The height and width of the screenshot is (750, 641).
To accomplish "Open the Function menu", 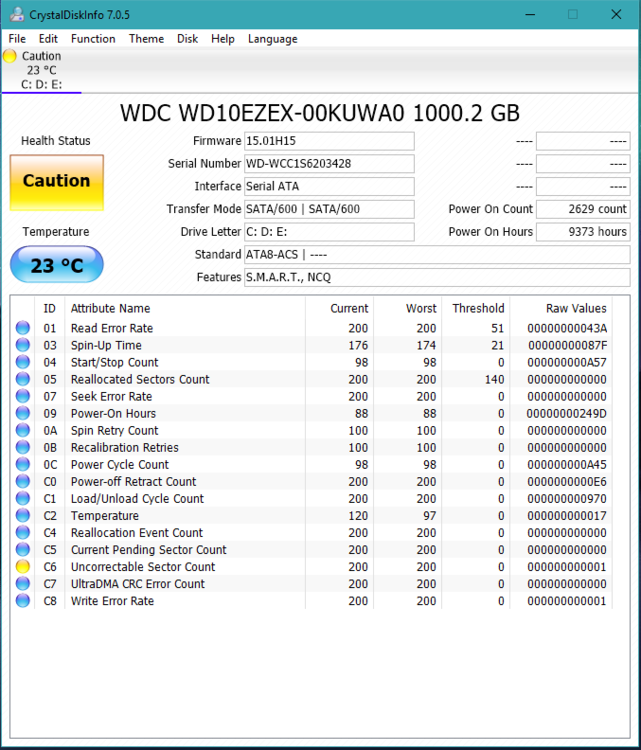I will (x=93, y=39).
